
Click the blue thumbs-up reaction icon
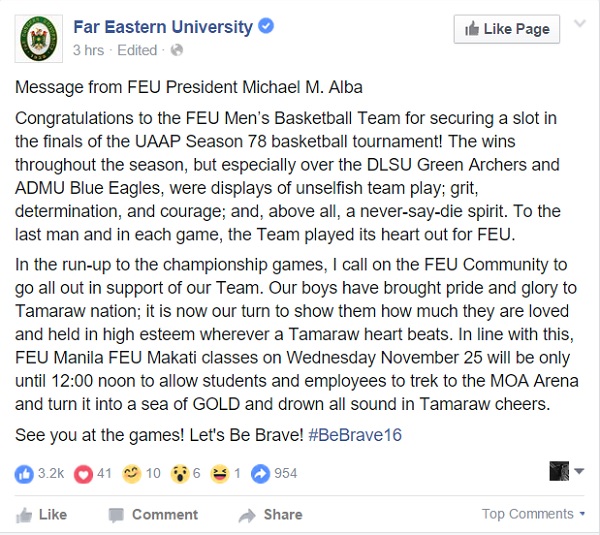click(24, 474)
